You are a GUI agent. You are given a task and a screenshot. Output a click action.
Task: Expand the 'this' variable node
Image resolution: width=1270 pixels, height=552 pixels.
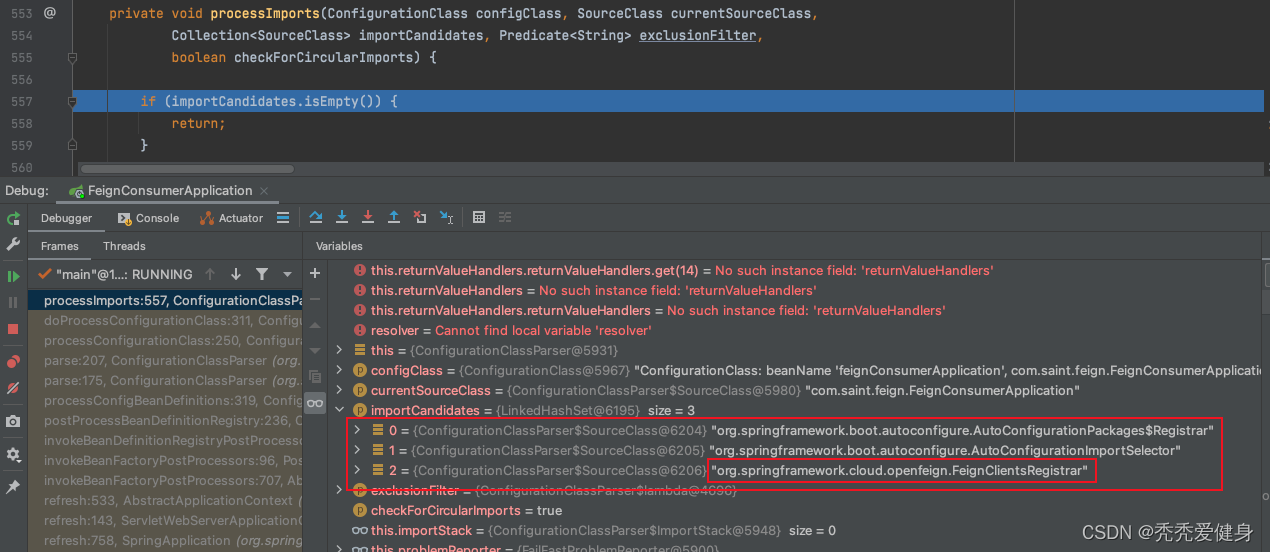(339, 350)
